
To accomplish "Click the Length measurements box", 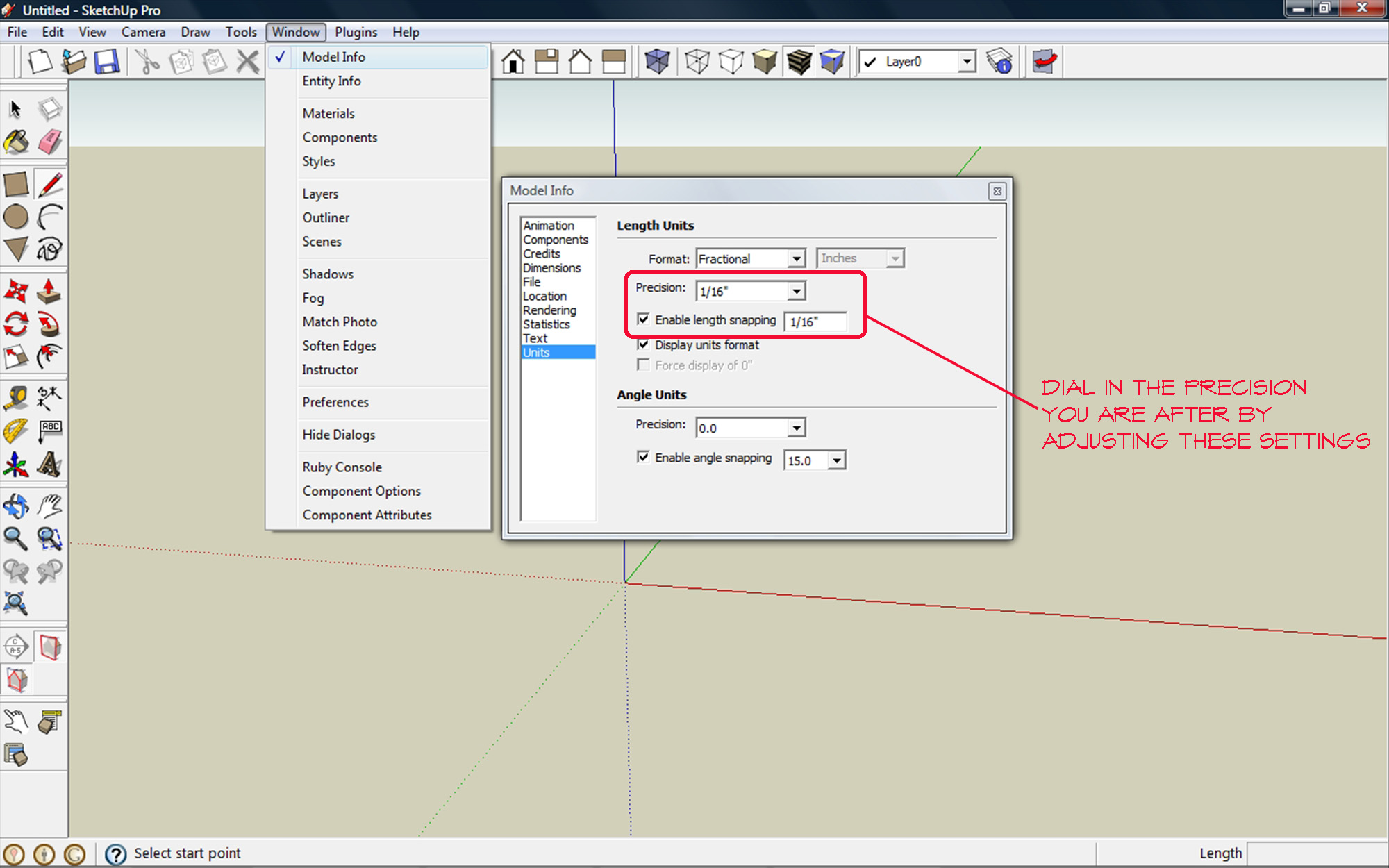I will click(1317, 853).
